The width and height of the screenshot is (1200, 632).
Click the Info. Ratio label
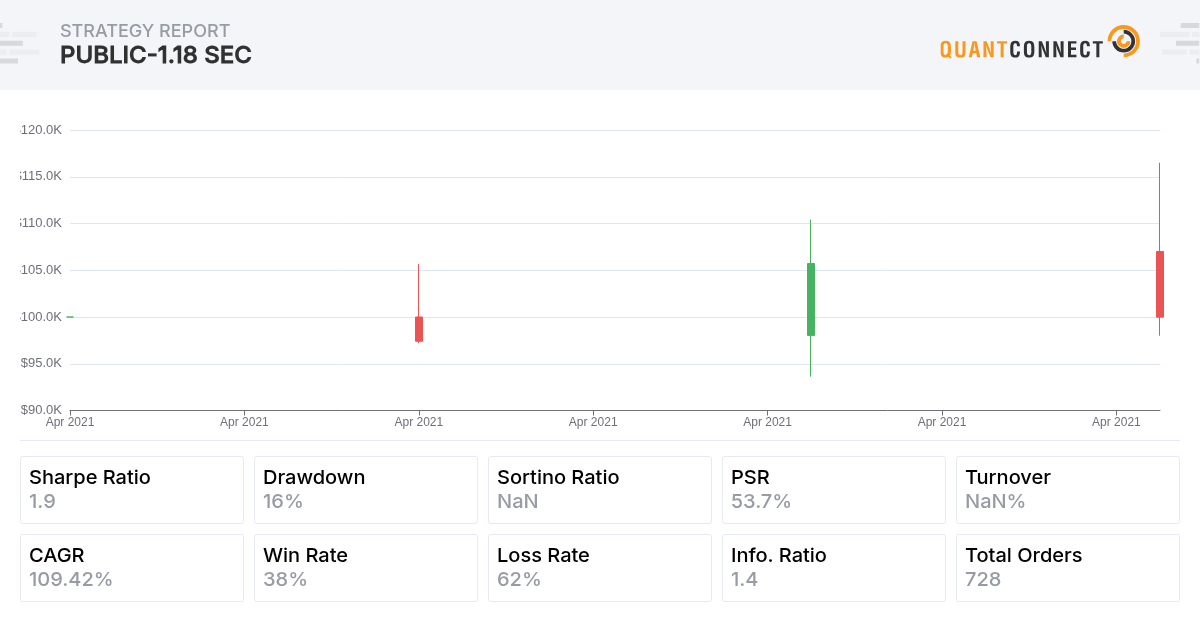779,556
